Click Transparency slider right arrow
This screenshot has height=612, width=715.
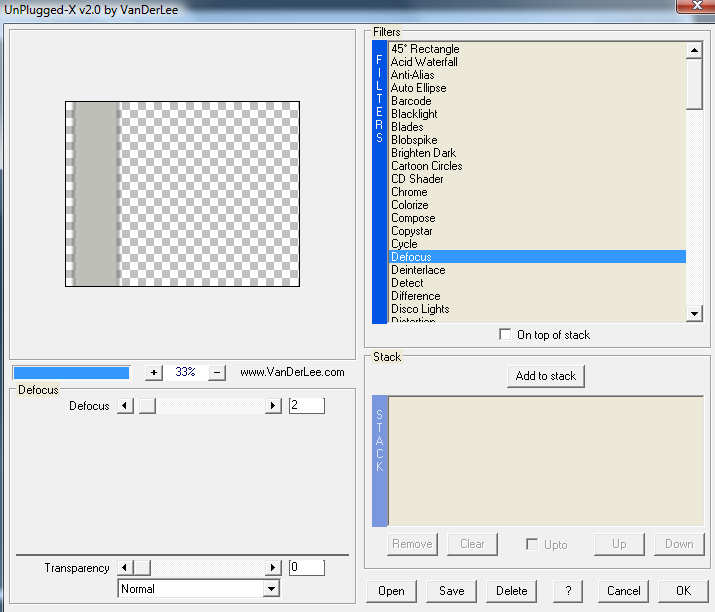tap(273, 568)
